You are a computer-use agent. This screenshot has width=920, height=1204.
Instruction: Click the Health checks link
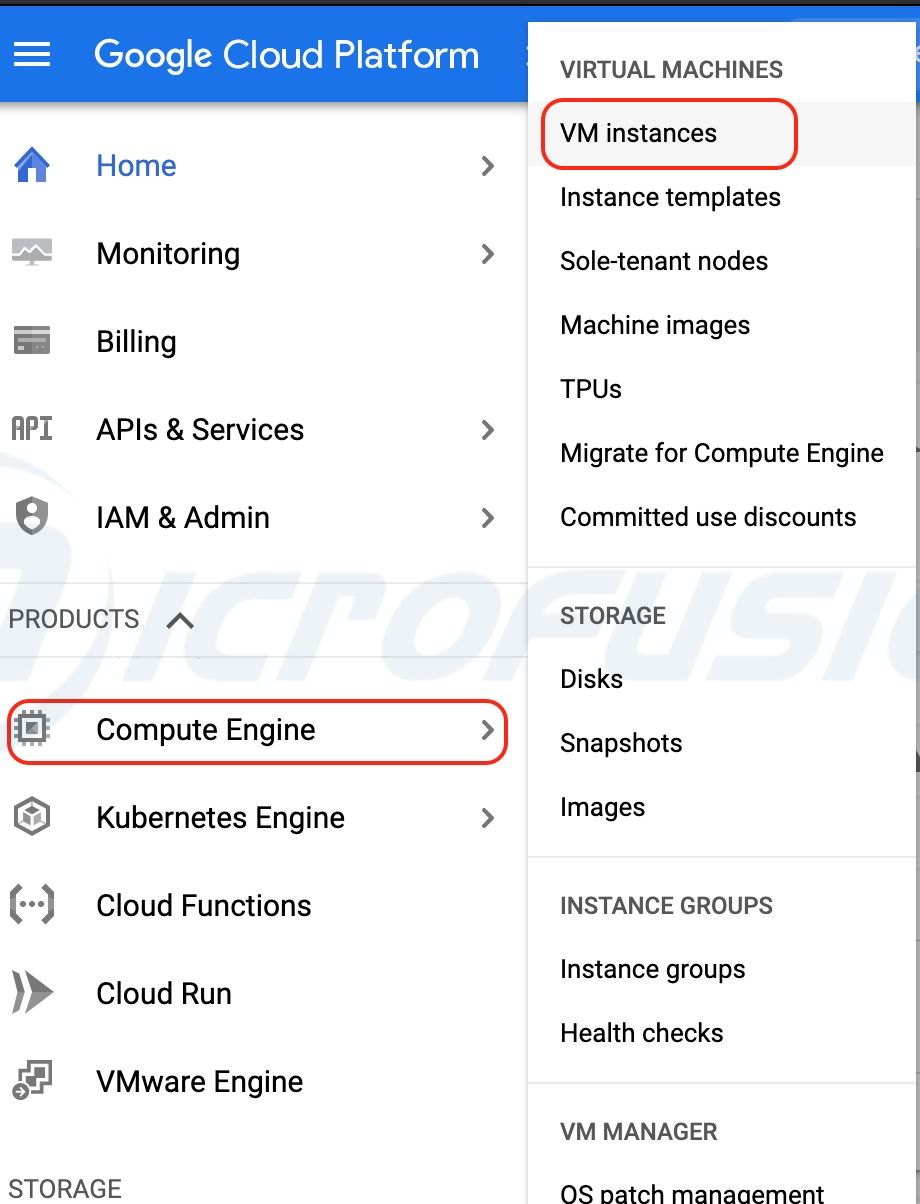(x=641, y=1033)
